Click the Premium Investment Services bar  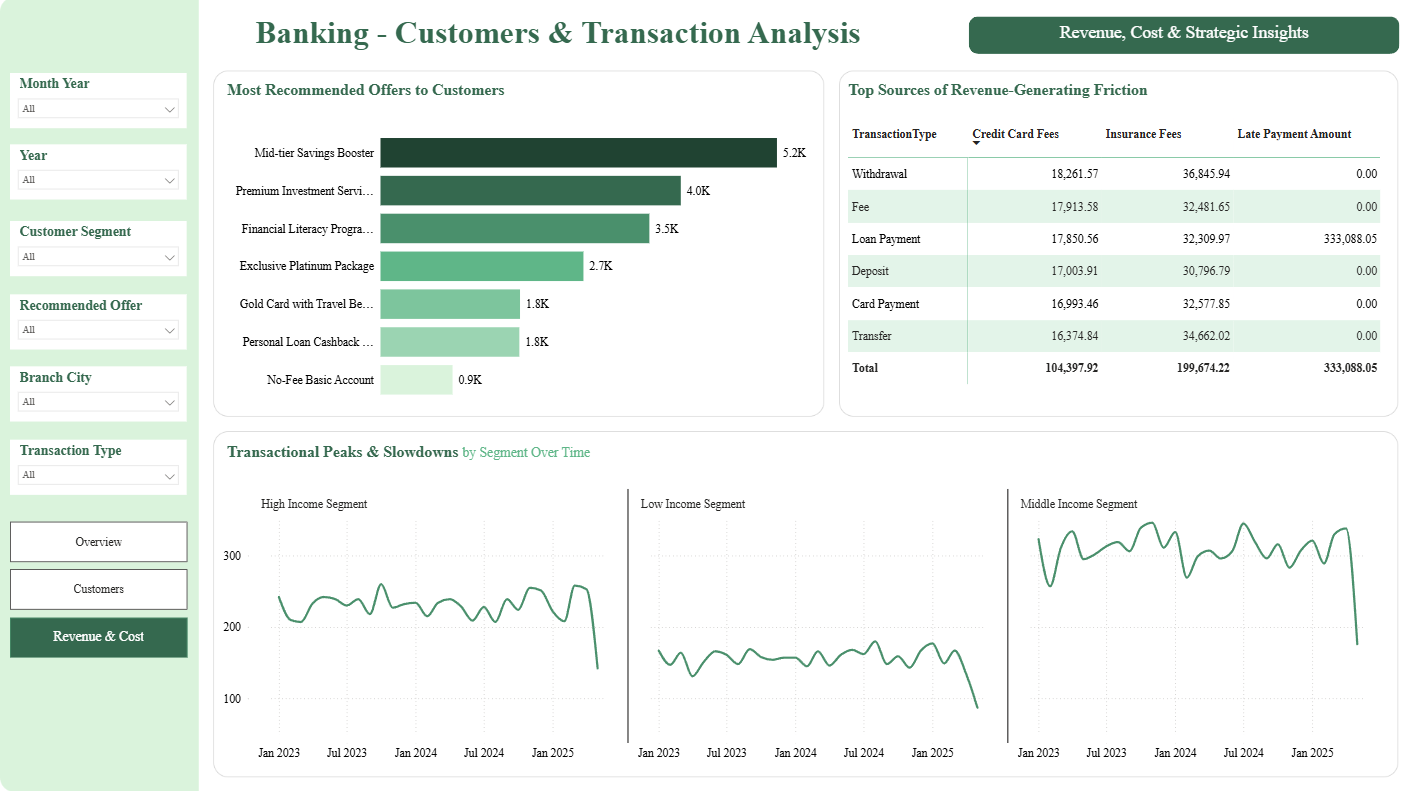531,191
